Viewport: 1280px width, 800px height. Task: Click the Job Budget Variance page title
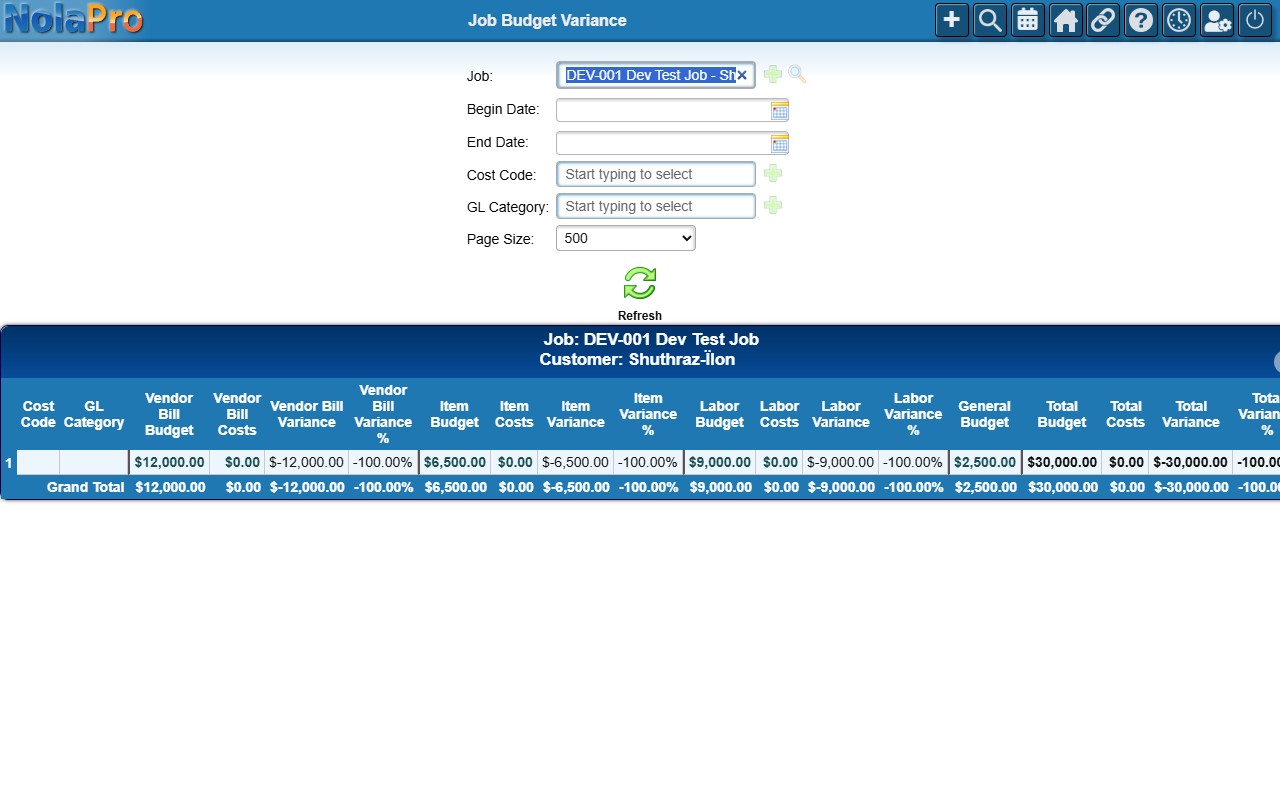click(547, 20)
